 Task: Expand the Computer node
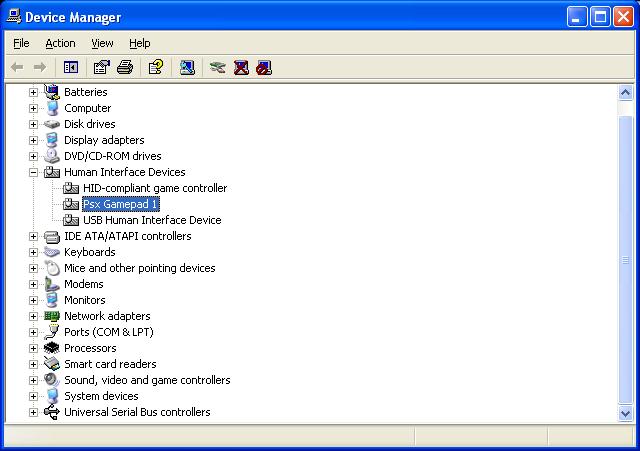coord(33,108)
